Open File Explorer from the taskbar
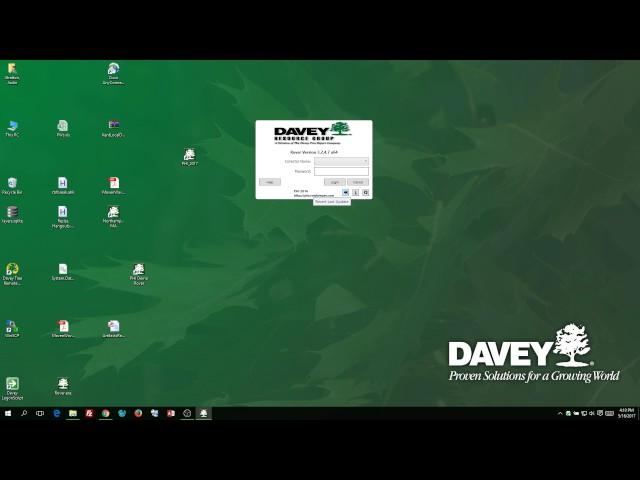This screenshot has height=480, width=640. [x=73, y=413]
